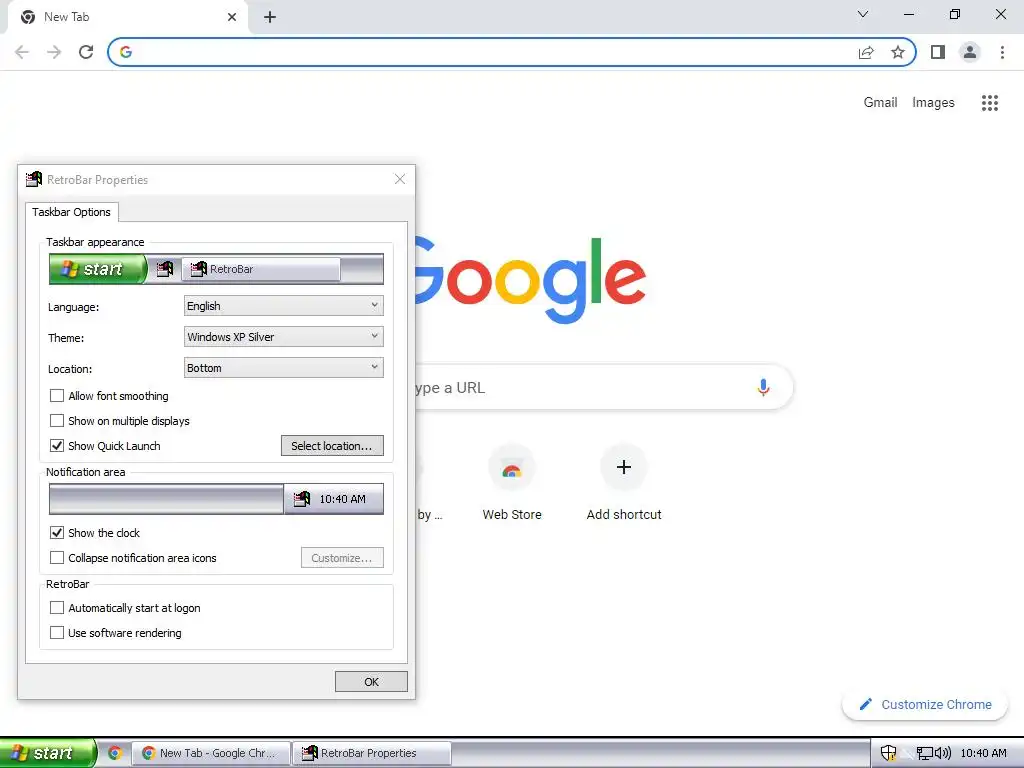Go forward in Chrome
The width and height of the screenshot is (1024, 768).
pos(54,52)
